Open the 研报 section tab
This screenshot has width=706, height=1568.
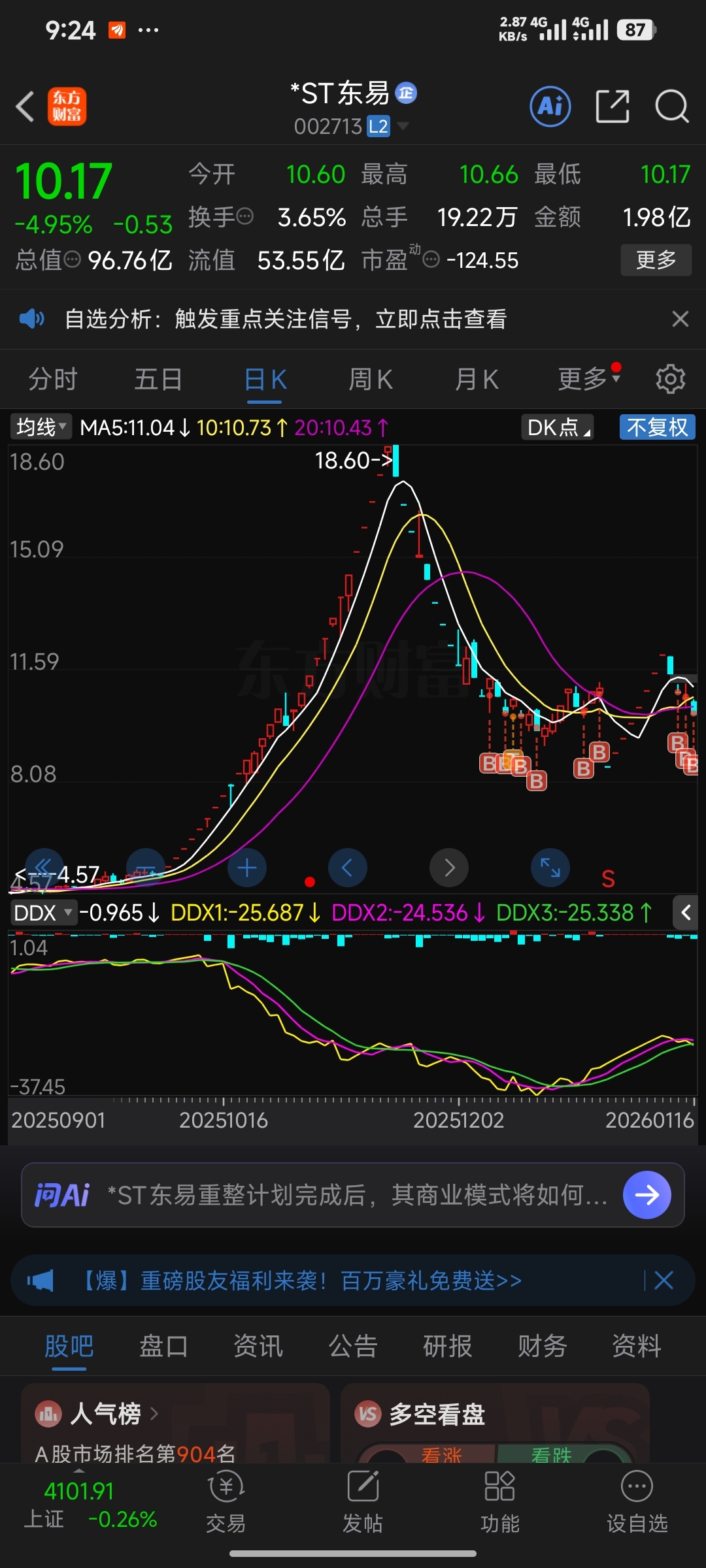click(x=448, y=1347)
